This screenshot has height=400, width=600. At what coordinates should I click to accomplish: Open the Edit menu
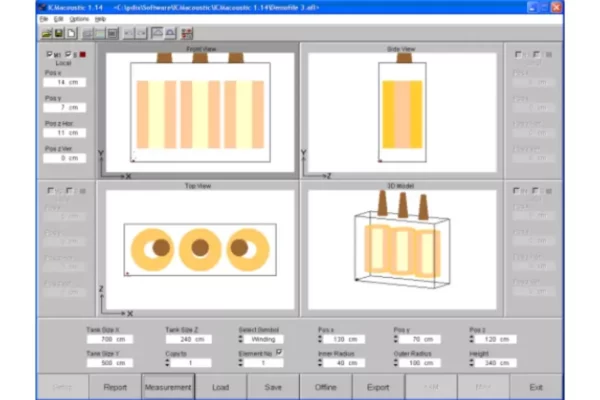[x=59, y=19]
